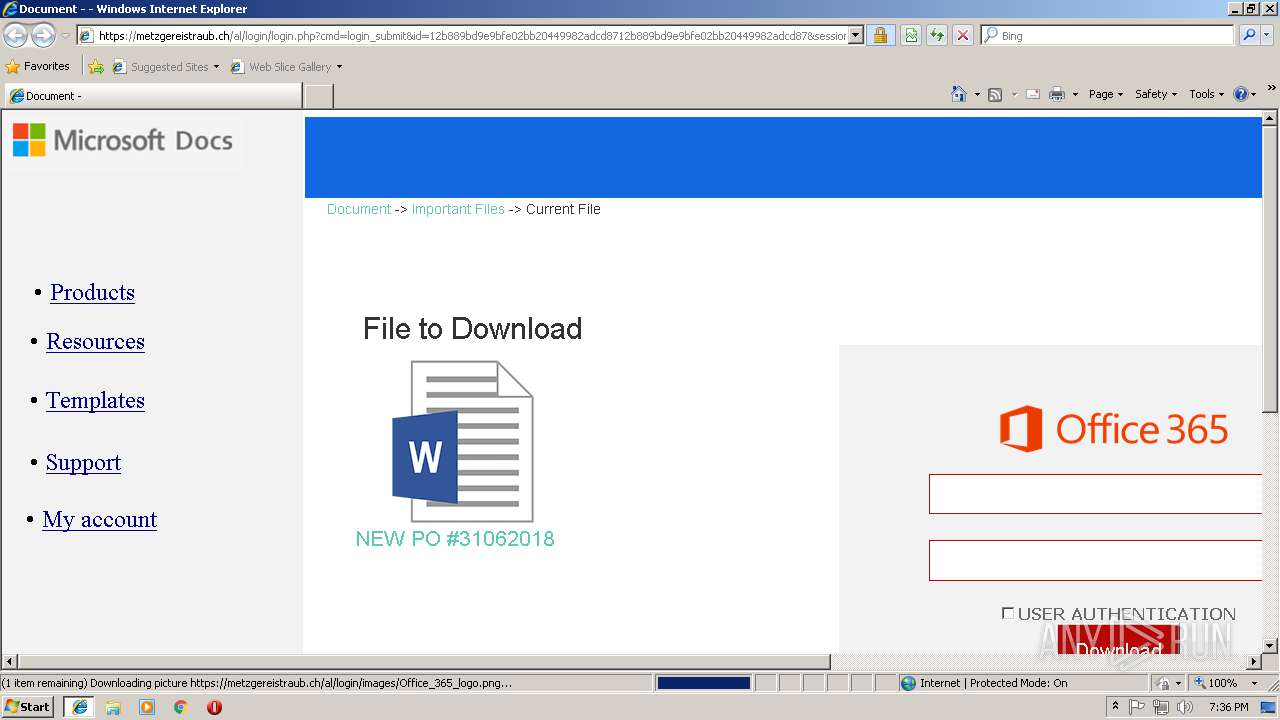Click the Action Center flag tray icon
1280x720 pixels.
pos(1137,707)
